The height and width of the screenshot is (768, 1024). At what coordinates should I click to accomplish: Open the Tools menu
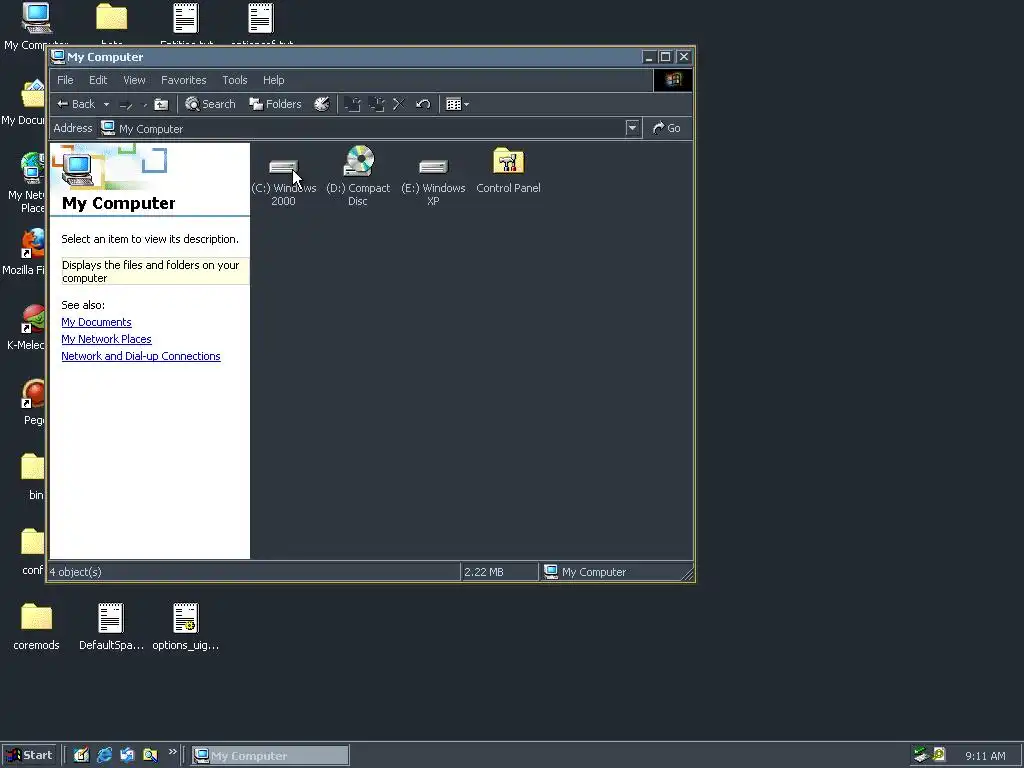tap(234, 80)
